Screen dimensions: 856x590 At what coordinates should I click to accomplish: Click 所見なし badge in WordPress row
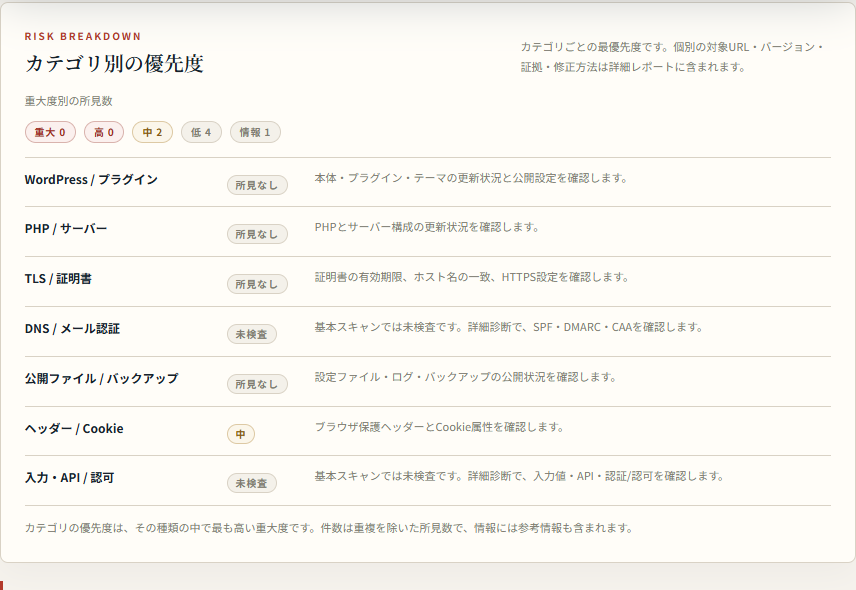257,185
